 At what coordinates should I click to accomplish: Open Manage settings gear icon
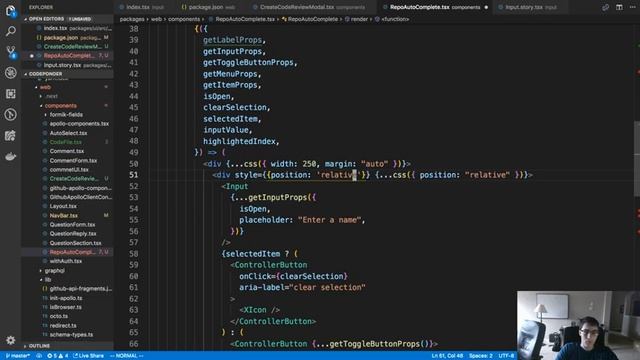(x=11, y=340)
